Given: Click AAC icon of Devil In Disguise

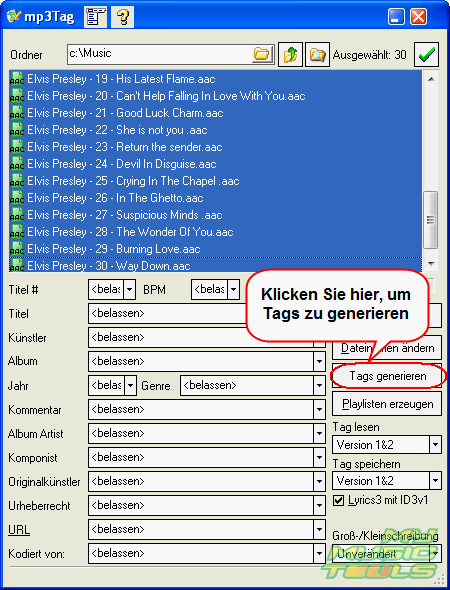Looking at the screenshot, I should 17,164.
